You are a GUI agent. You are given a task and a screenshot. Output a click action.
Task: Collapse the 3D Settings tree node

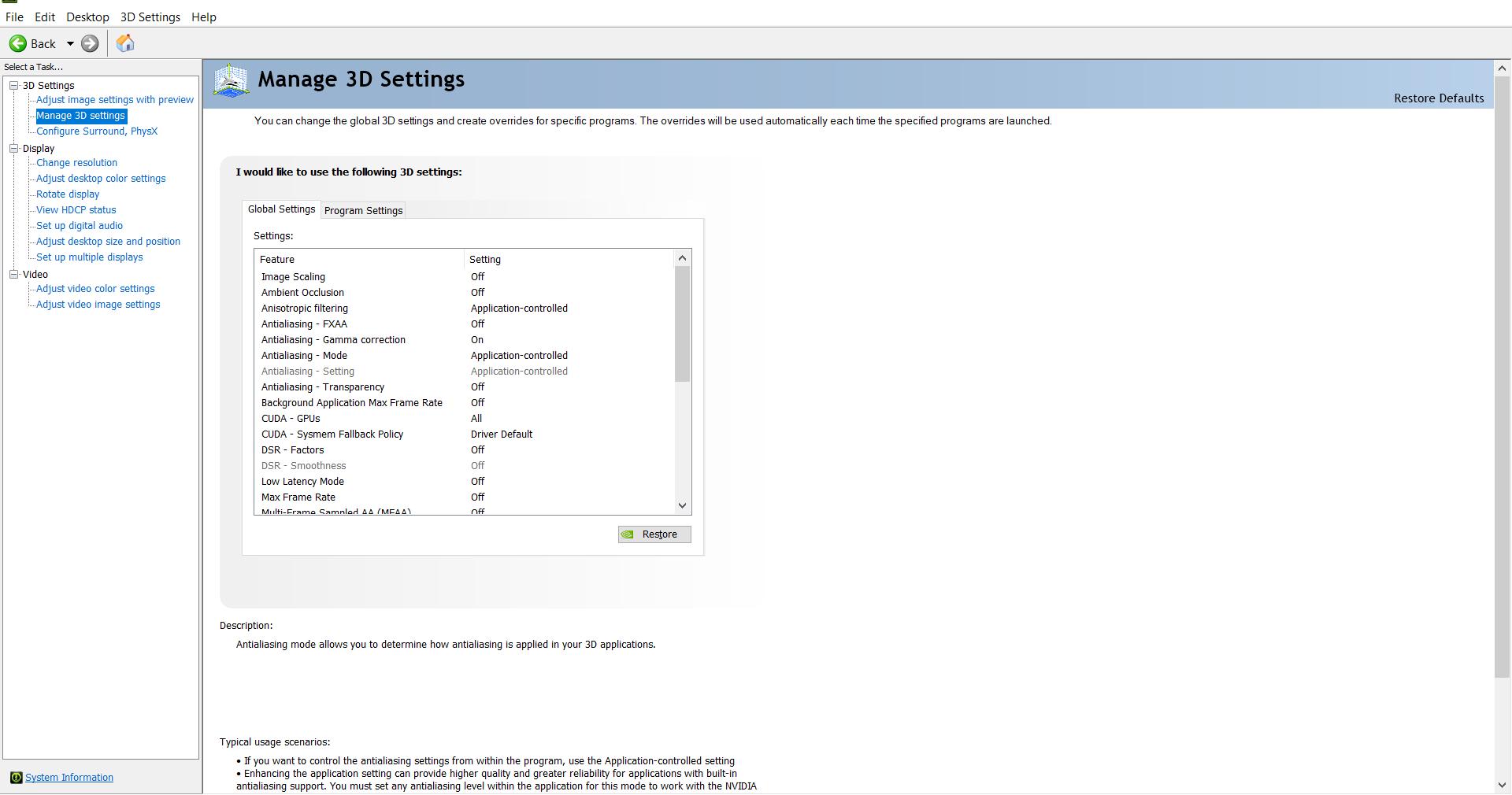tap(13, 85)
